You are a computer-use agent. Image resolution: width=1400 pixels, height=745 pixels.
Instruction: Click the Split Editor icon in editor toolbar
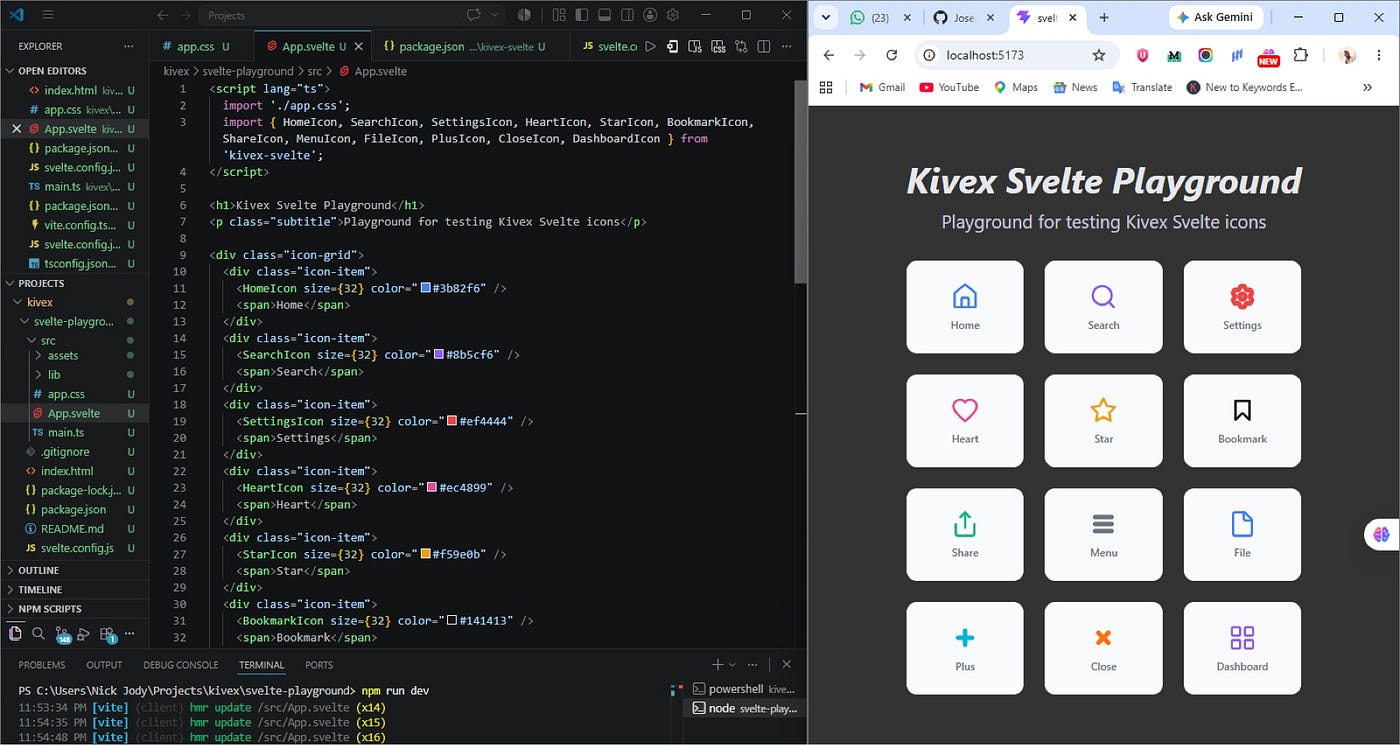pos(763,46)
